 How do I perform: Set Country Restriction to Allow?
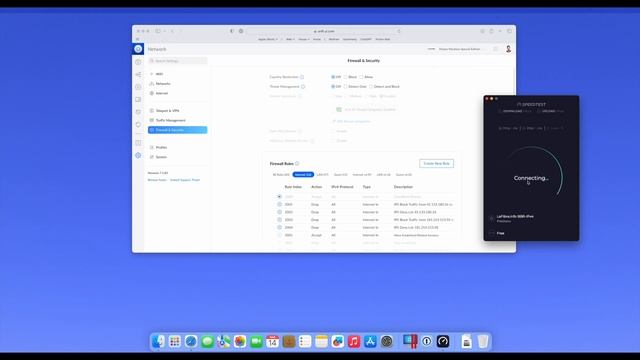pos(366,77)
